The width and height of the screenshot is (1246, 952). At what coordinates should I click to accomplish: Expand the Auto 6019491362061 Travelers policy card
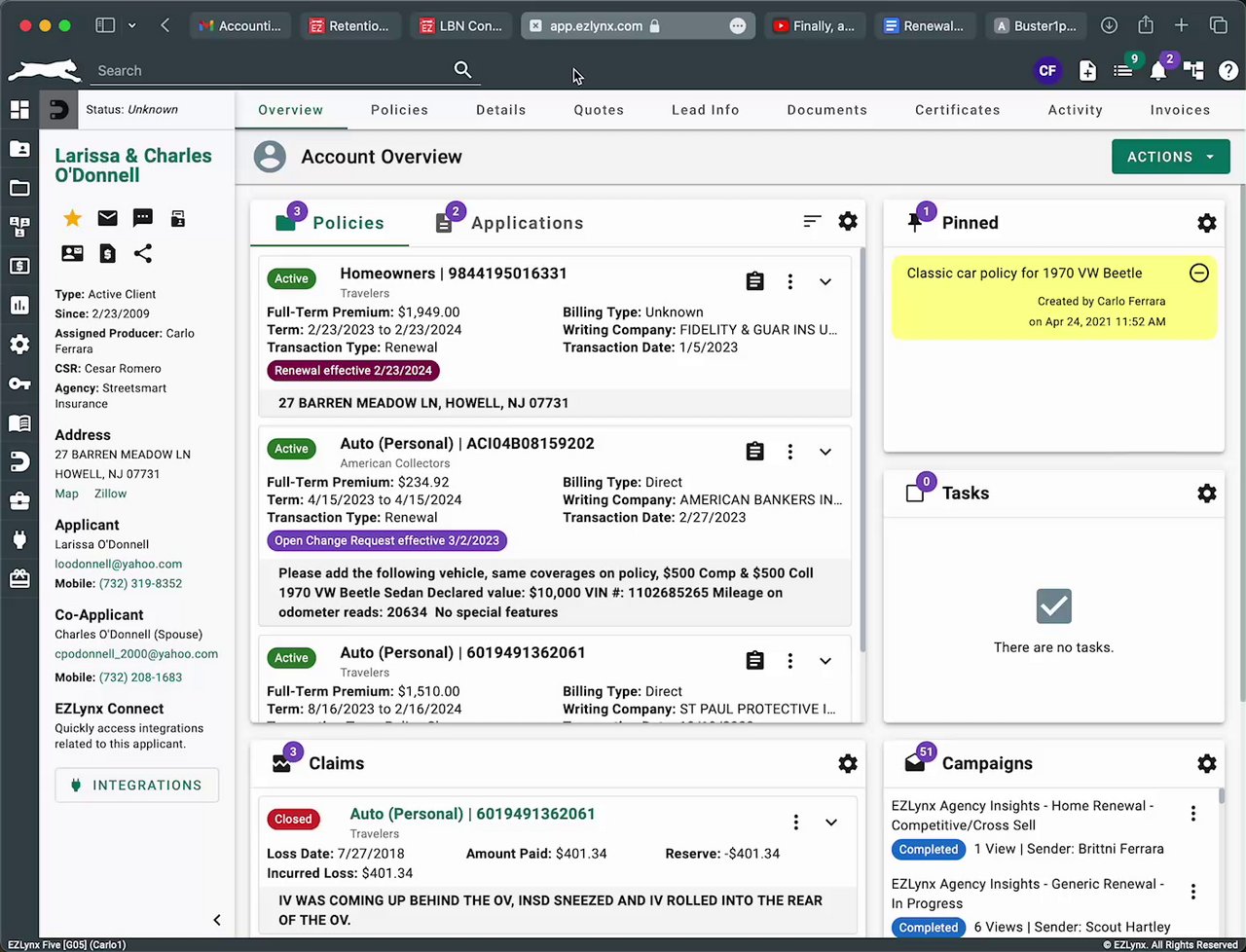tap(825, 661)
